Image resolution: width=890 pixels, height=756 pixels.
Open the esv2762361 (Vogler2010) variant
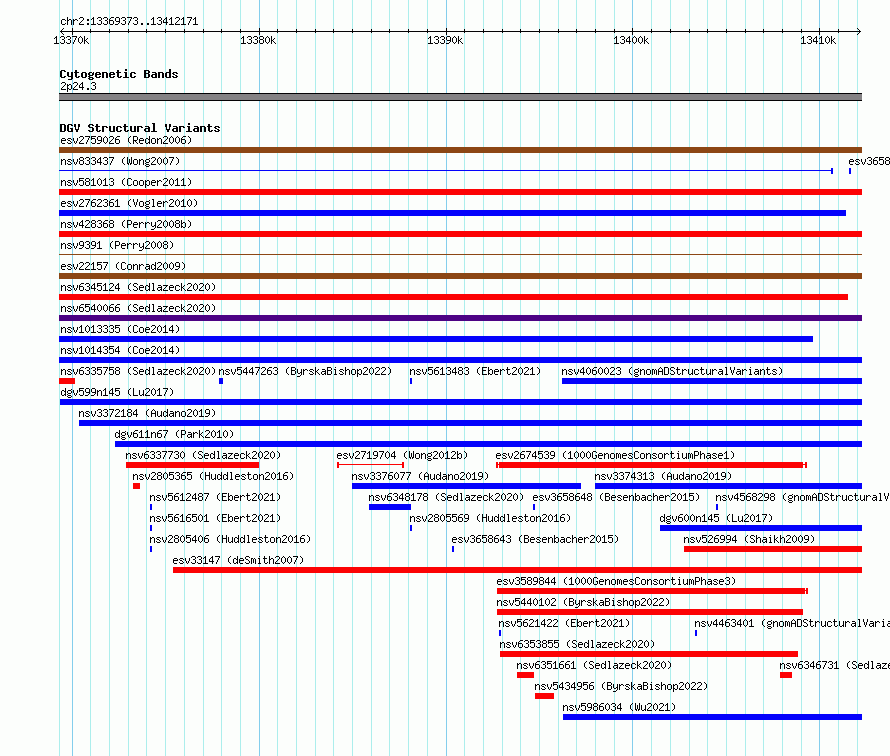click(x=129, y=203)
